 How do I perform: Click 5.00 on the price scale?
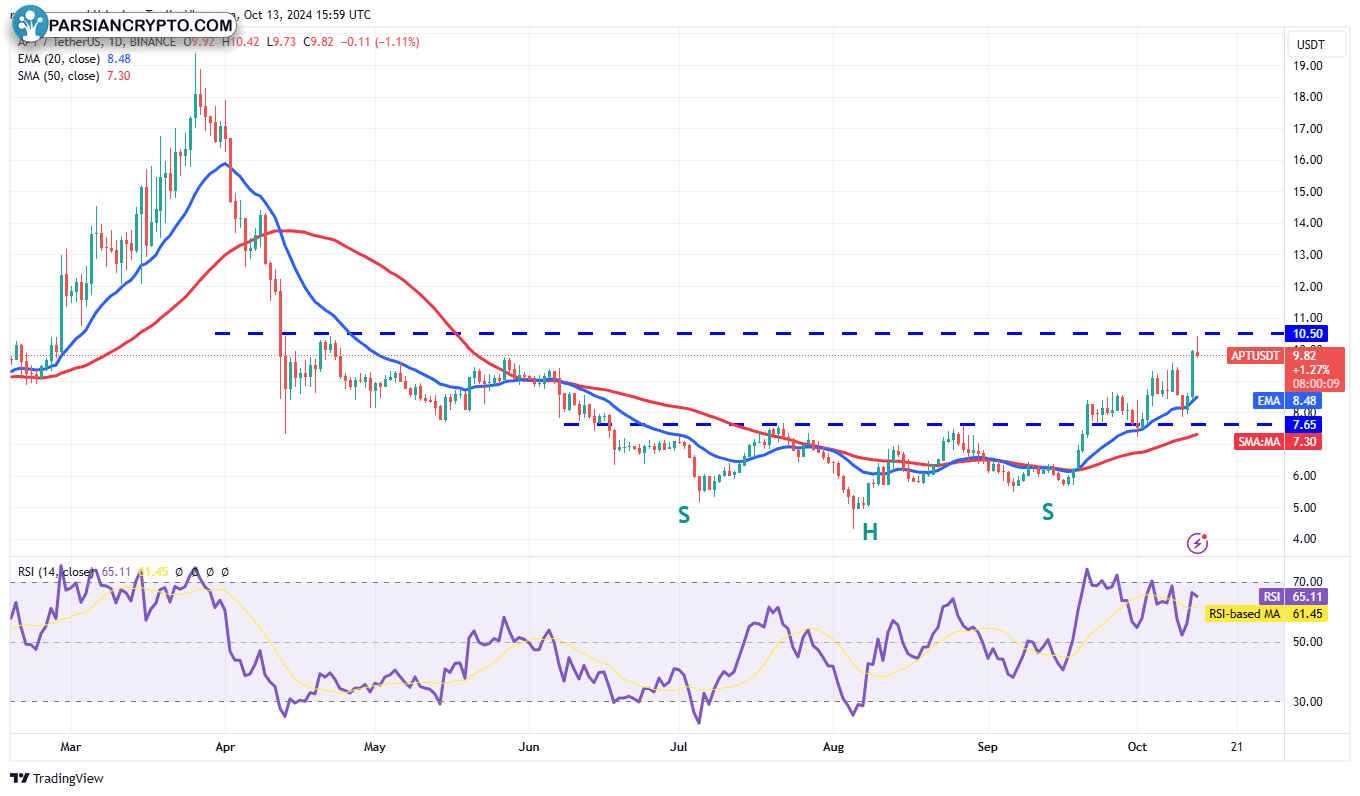1305,508
